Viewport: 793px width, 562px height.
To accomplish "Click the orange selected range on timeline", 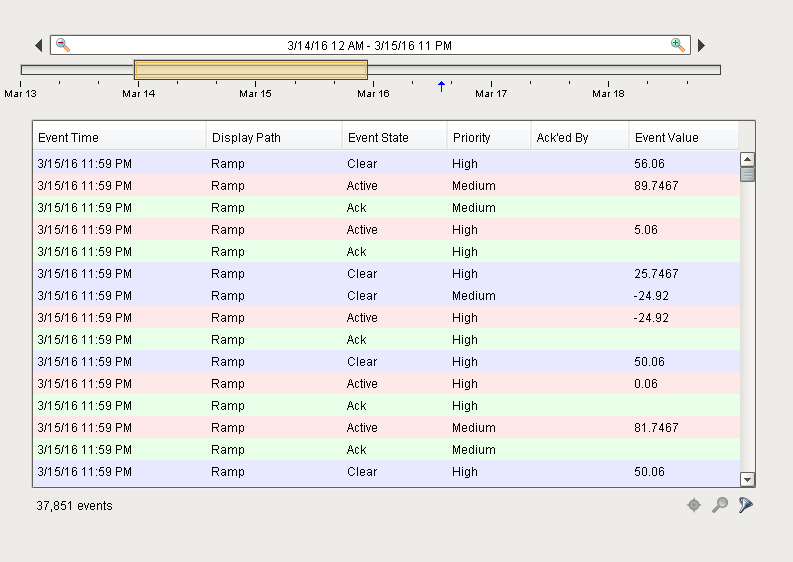I will click(x=251, y=70).
